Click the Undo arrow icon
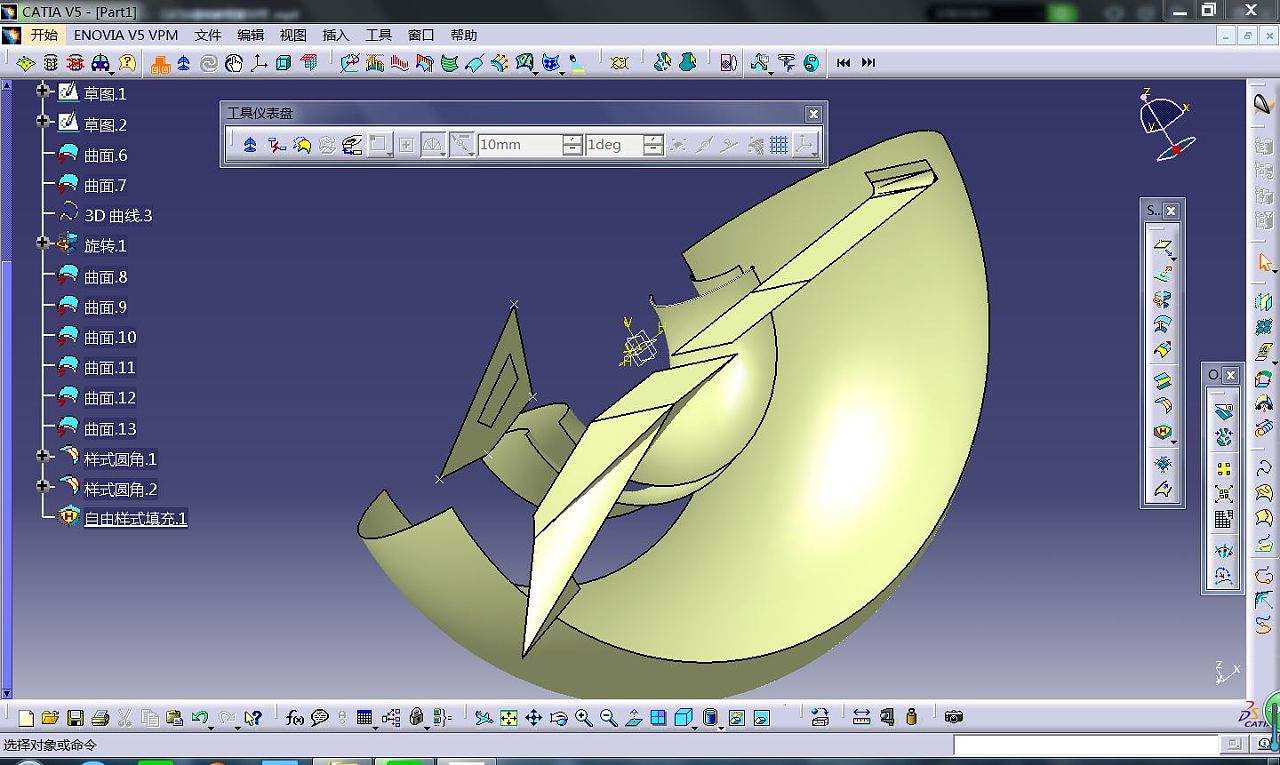The image size is (1280, 765). pos(199,718)
